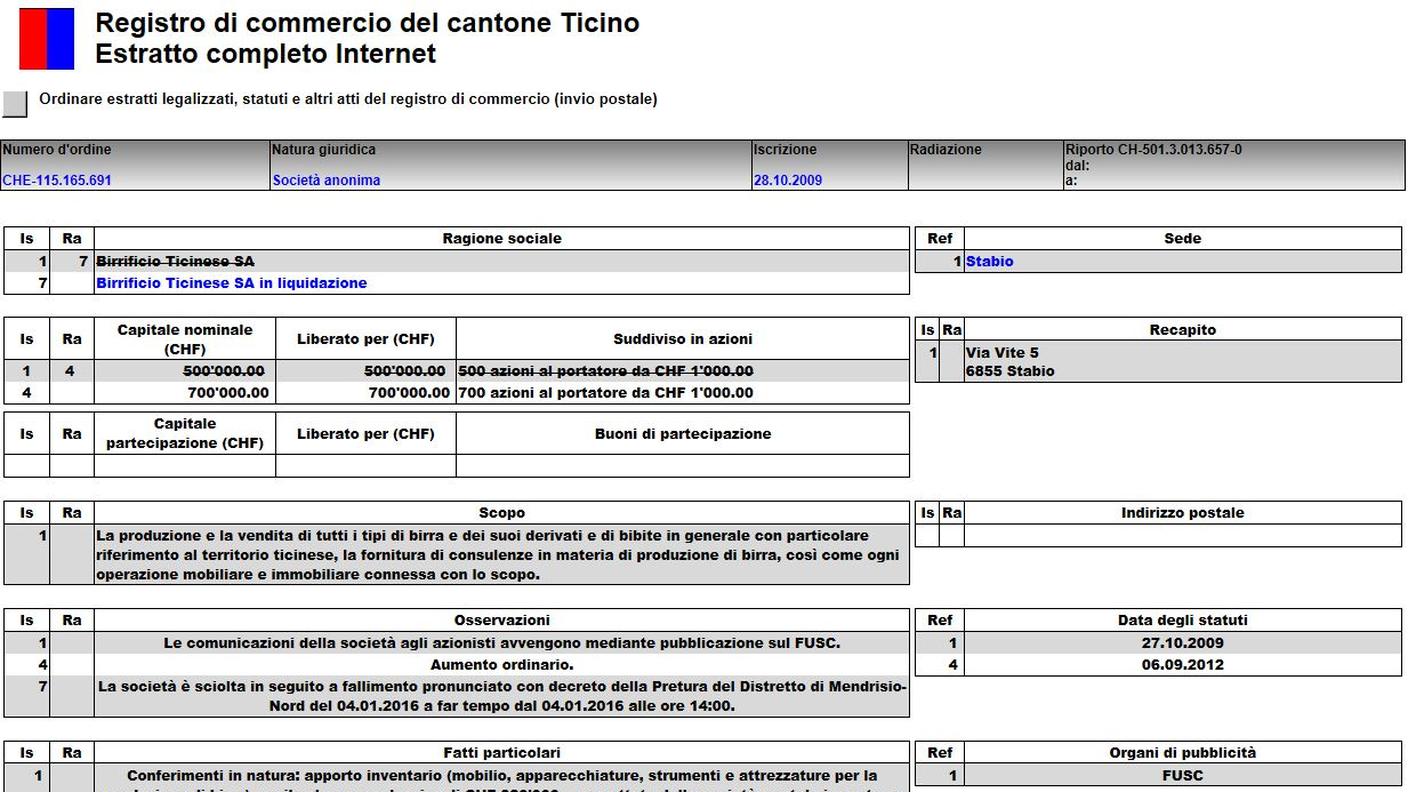Click the 'Indirizzo postale' header
This screenshot has width=1408, height=792.
(1182, 513)
